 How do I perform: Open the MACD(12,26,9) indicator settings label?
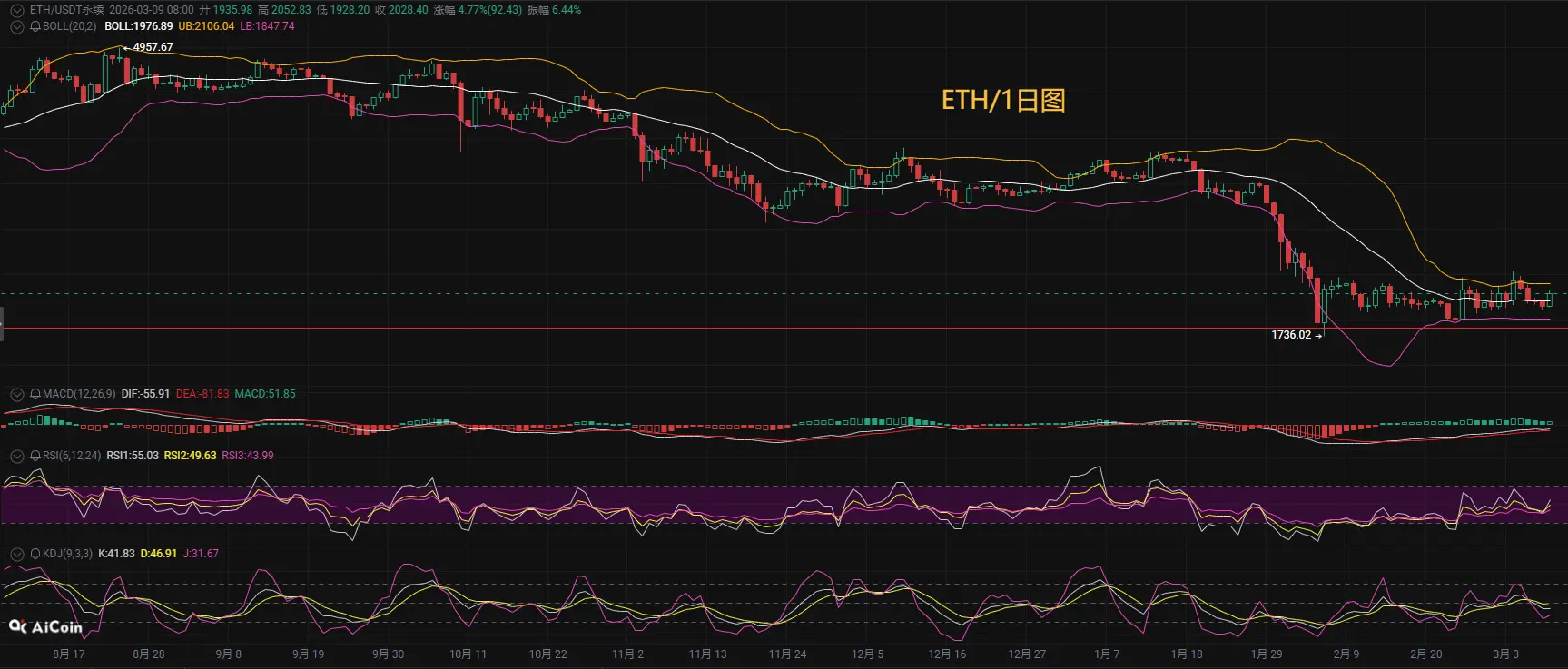79,394
